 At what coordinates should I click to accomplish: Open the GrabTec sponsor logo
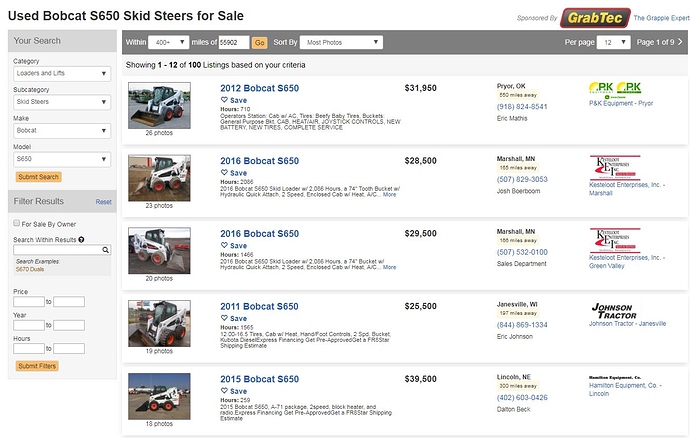pos(595,18)
